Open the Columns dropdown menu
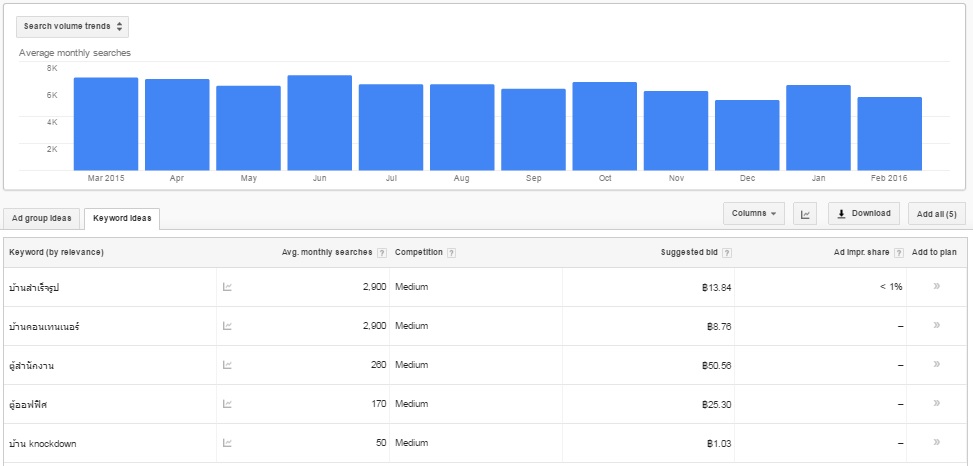Screen dimensions: 973x466 754,214
